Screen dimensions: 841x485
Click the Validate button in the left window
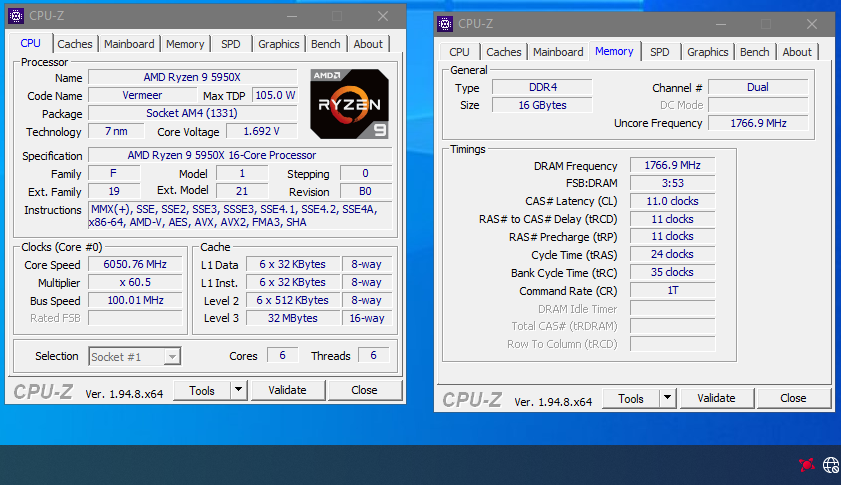(x=287, y=390)
